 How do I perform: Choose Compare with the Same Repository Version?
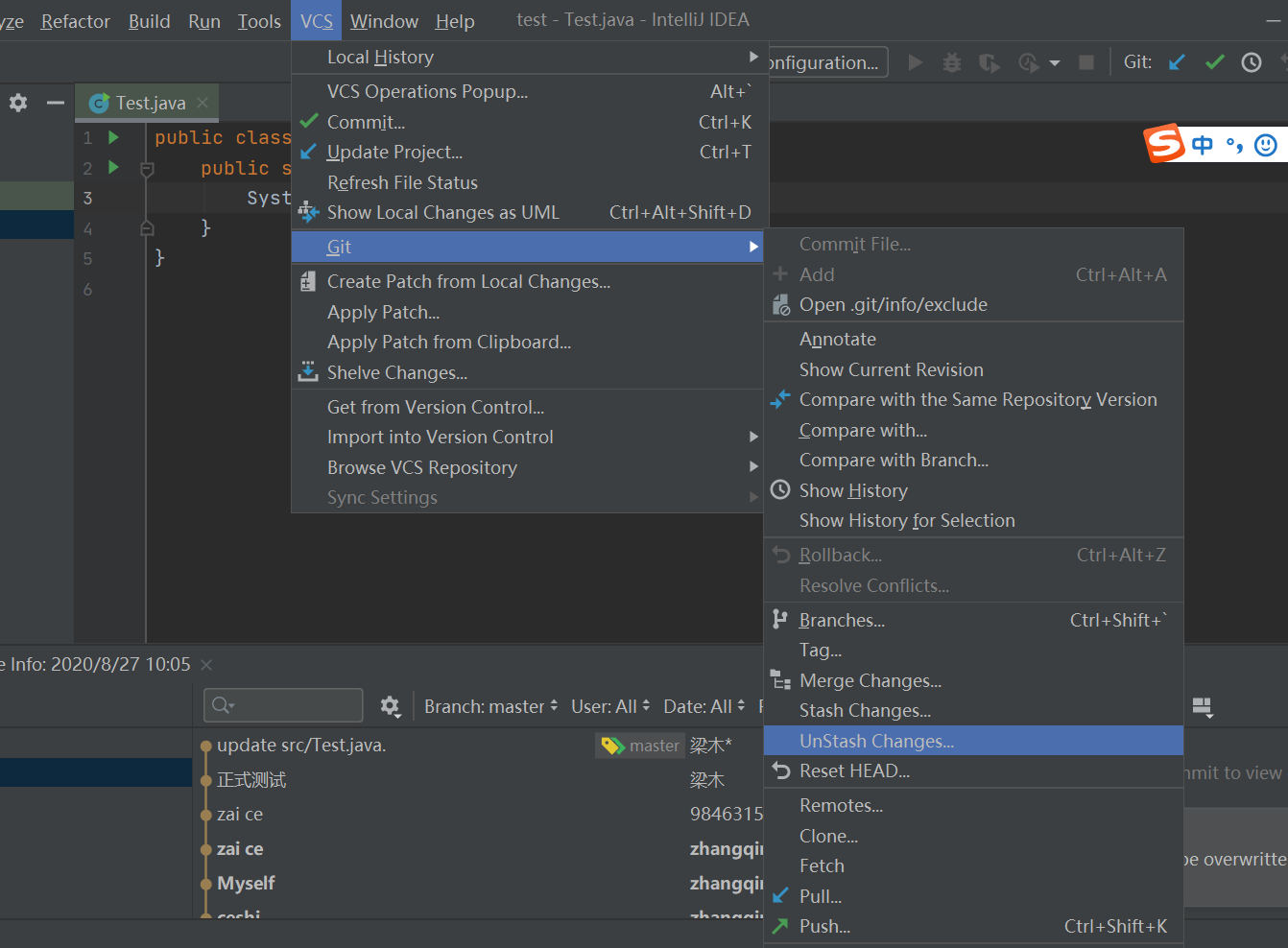pos(973,399)
